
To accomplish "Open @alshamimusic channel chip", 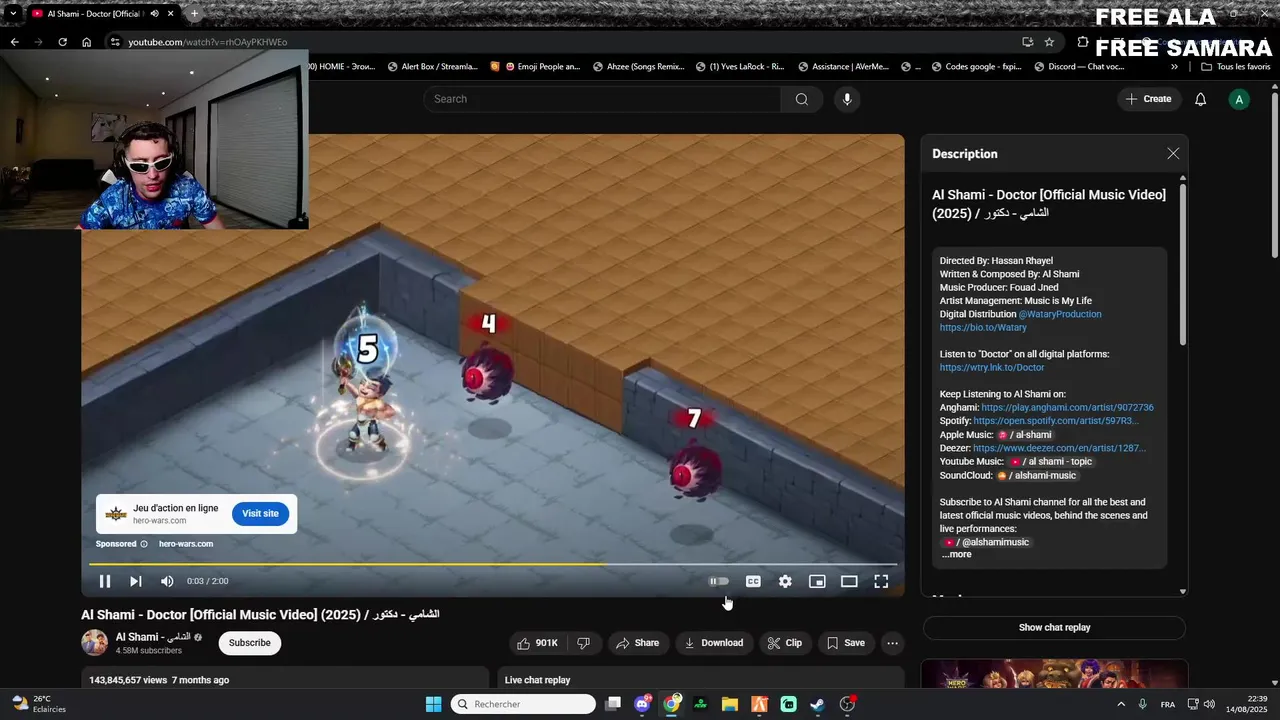I will (986, 542).
